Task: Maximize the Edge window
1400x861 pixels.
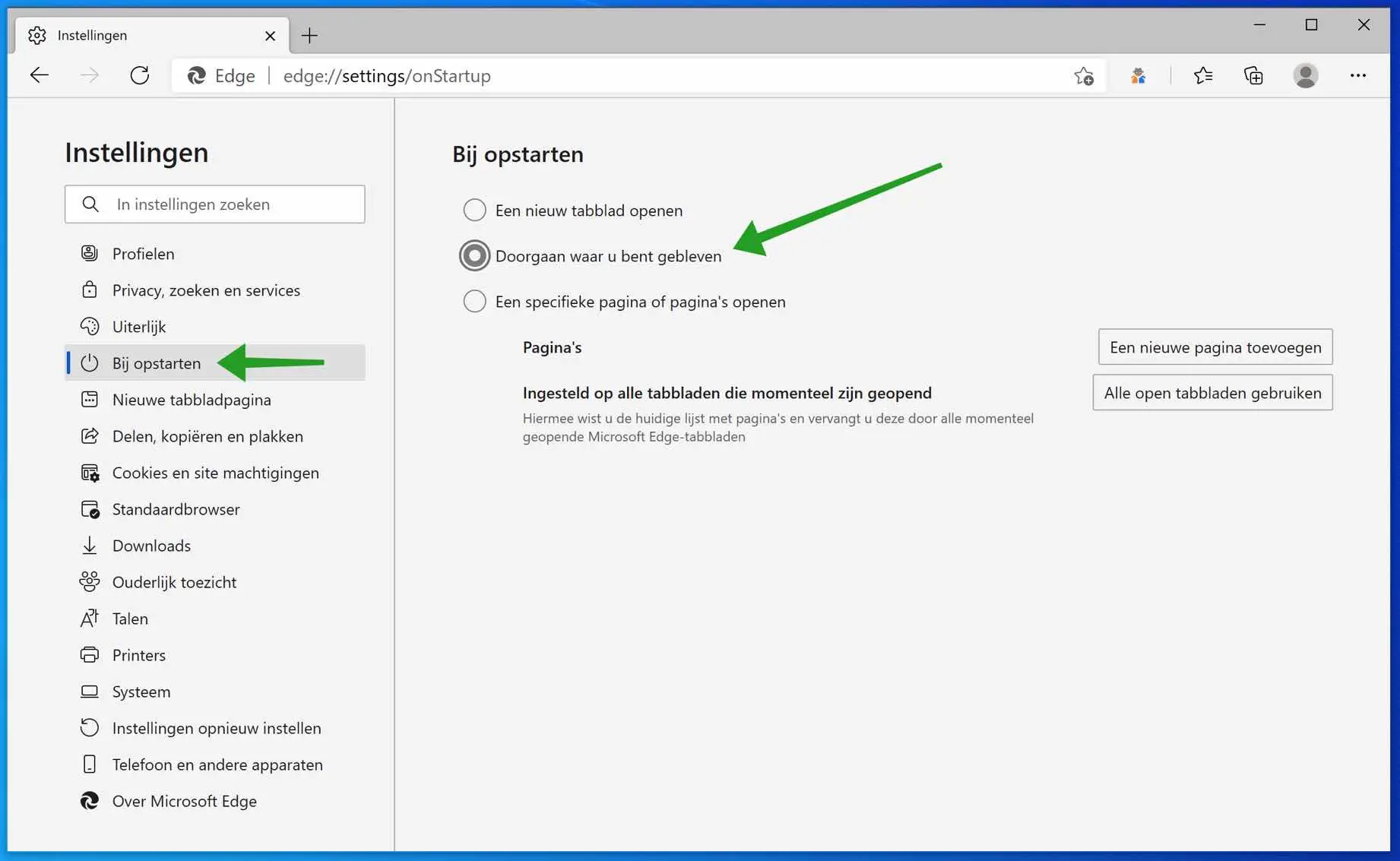Action: (x=1311, y=25)
